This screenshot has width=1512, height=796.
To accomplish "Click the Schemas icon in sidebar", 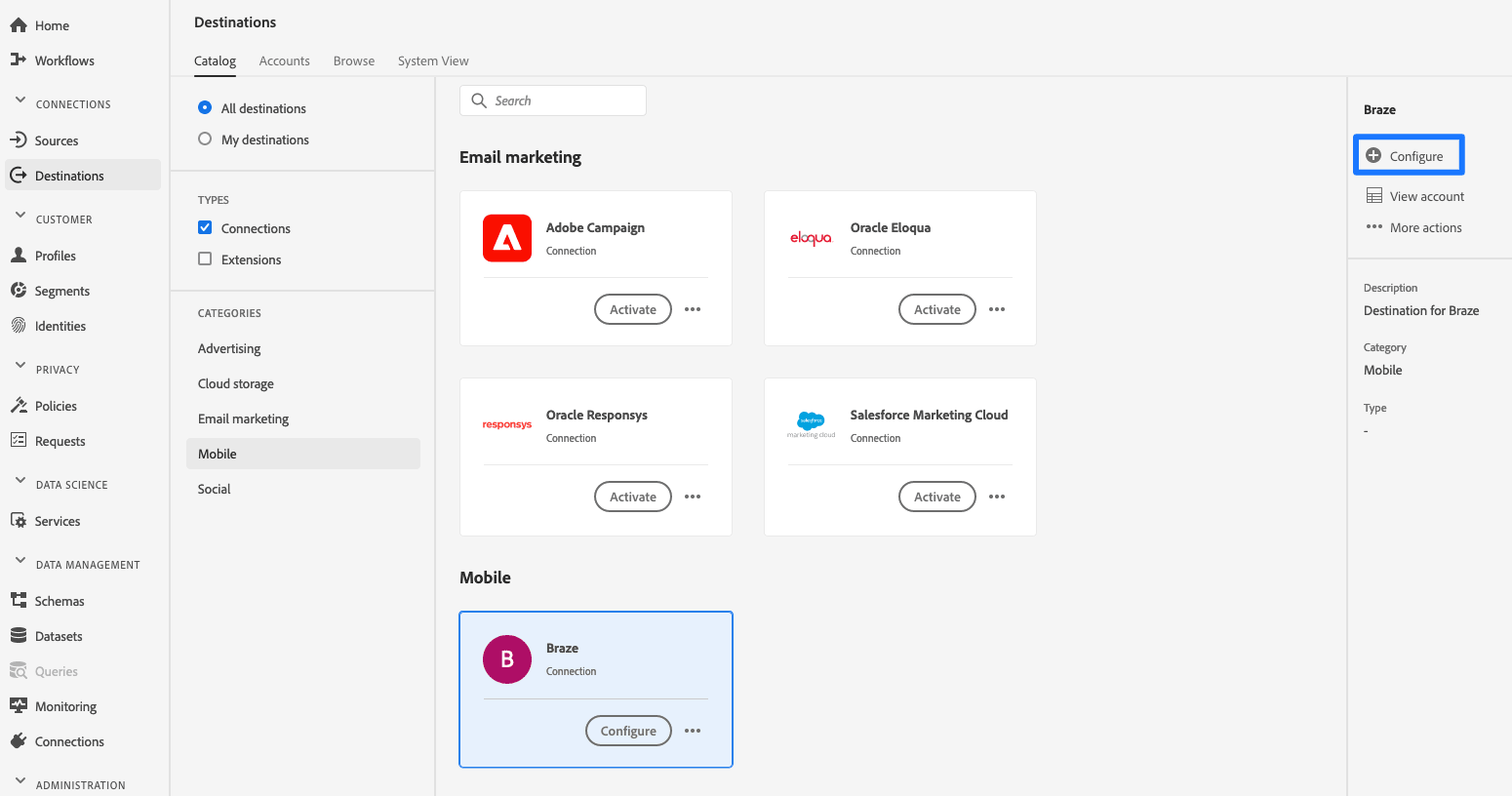I will tap(18, 601).
